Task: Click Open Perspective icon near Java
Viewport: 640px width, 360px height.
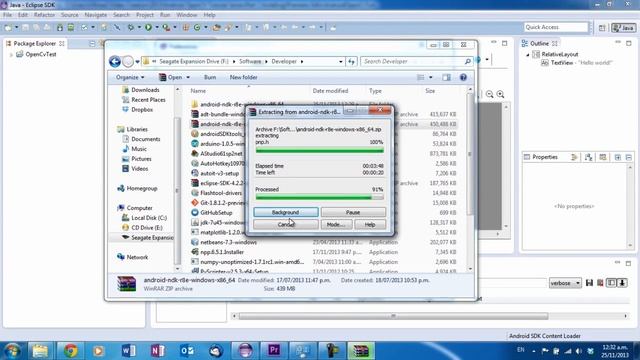Action: [602, 27]
